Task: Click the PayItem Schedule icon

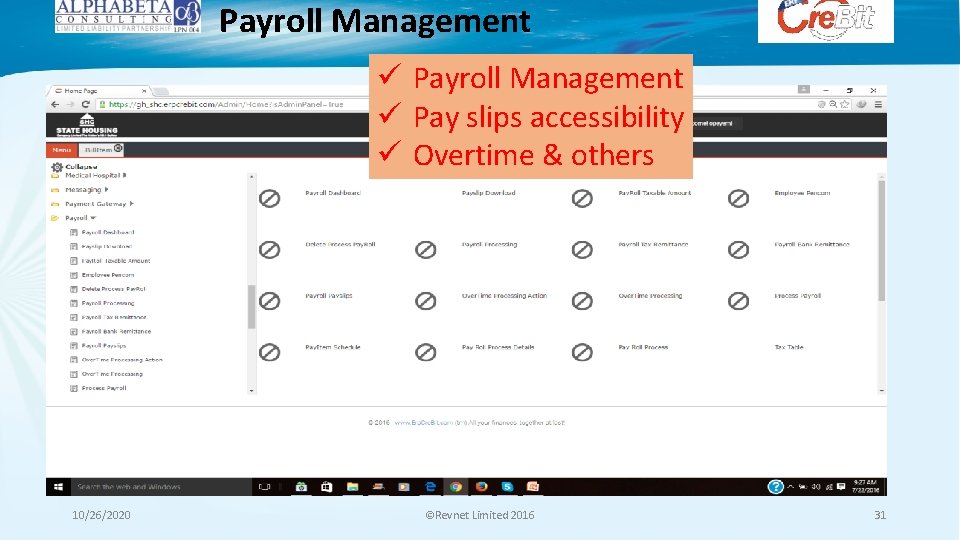Action: click(269, 353)
